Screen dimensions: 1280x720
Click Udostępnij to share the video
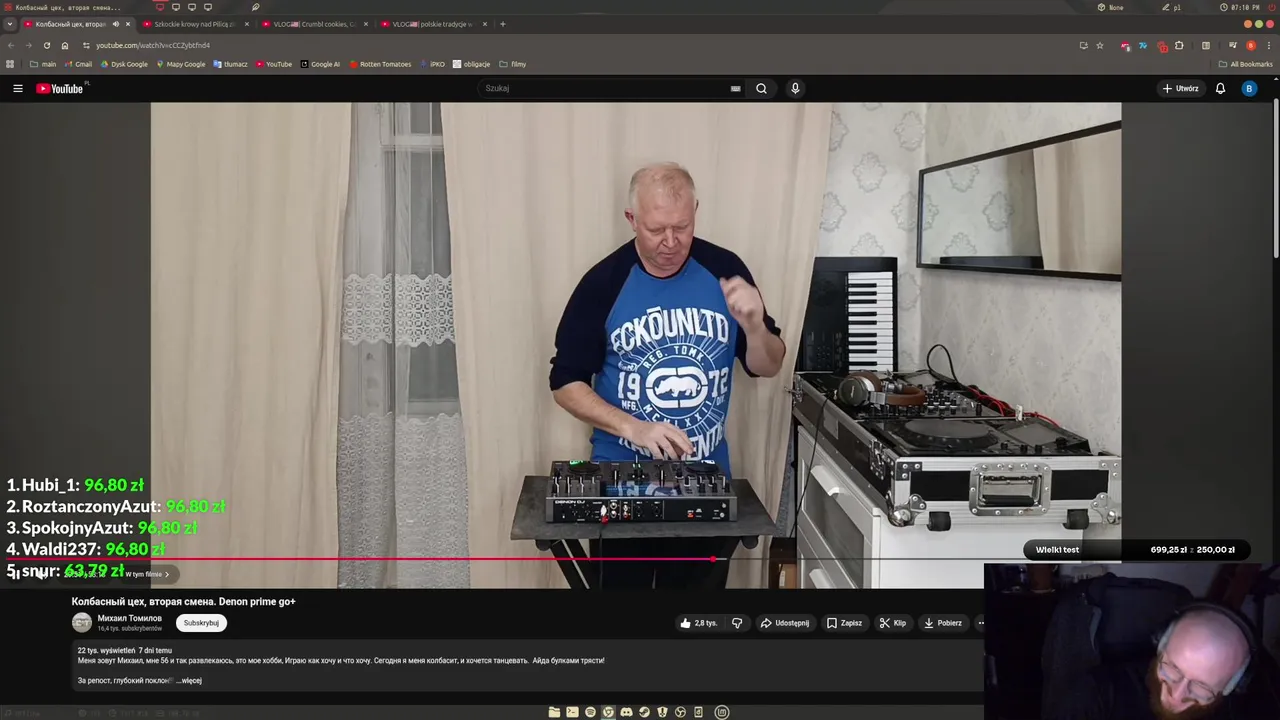(785, 623)
